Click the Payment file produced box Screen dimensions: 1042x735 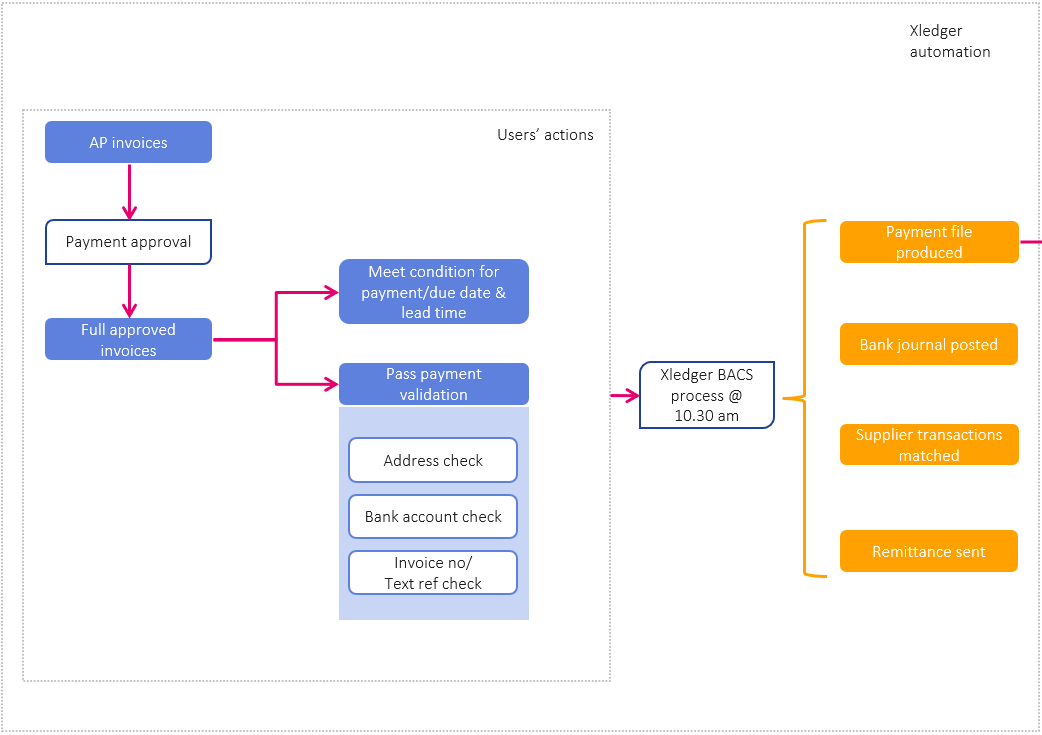tap(928, 241)
